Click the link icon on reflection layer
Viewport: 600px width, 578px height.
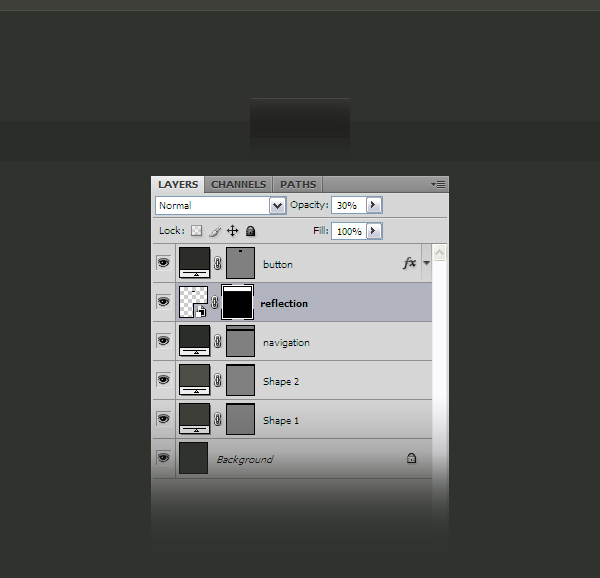pos(215,302)
